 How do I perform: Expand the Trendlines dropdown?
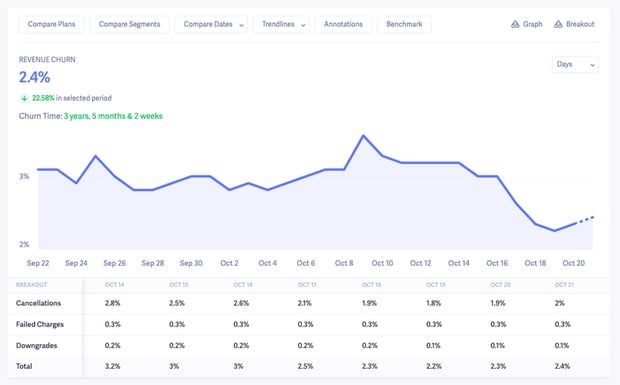(281, 25)
